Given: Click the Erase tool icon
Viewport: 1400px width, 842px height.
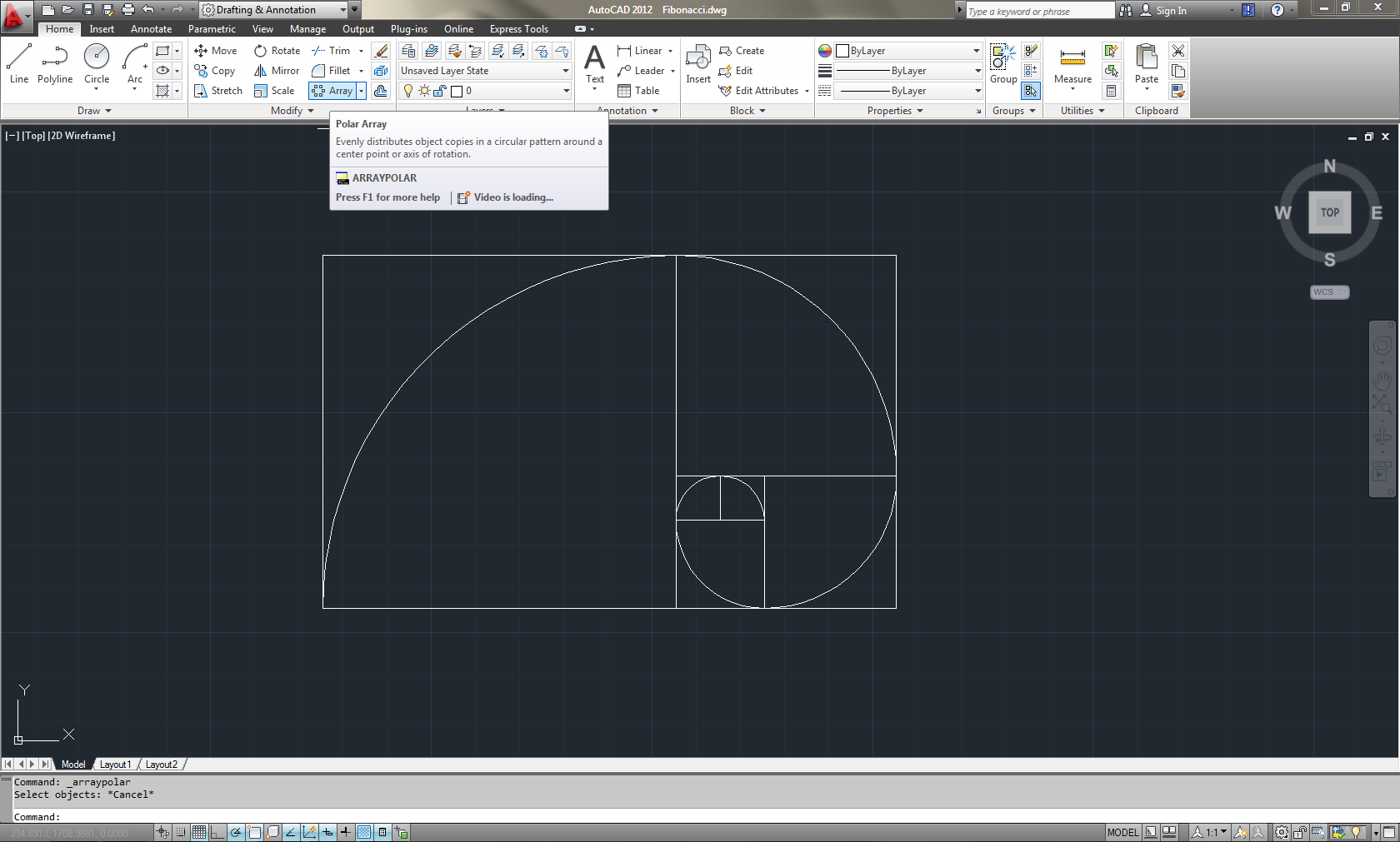Looking at the screenshot, I should [x=381, y=51].
